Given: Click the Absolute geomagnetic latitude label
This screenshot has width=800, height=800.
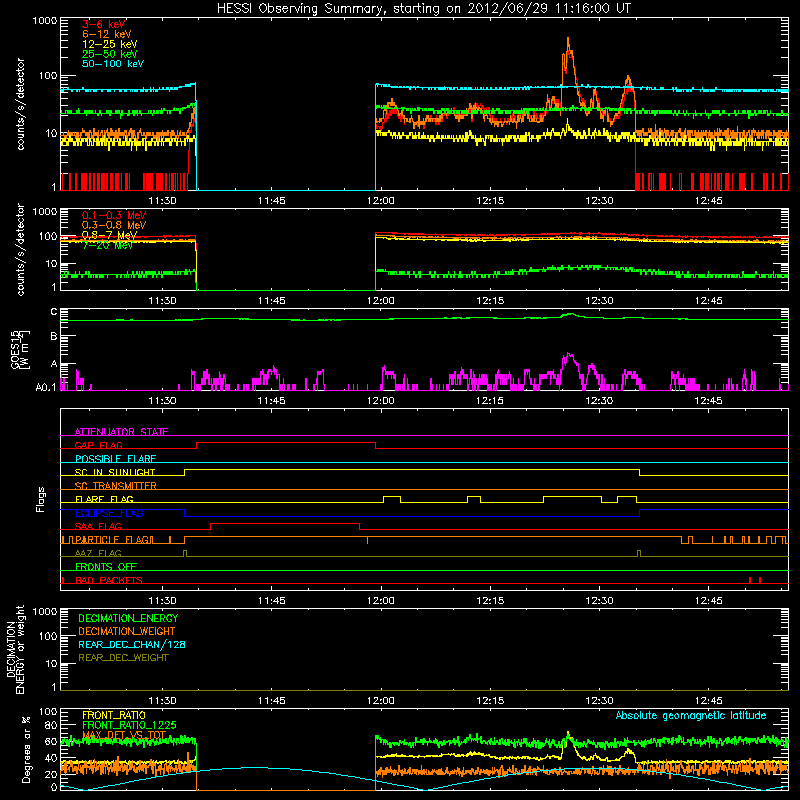Looking at the screenshot, I should point(691,715).
